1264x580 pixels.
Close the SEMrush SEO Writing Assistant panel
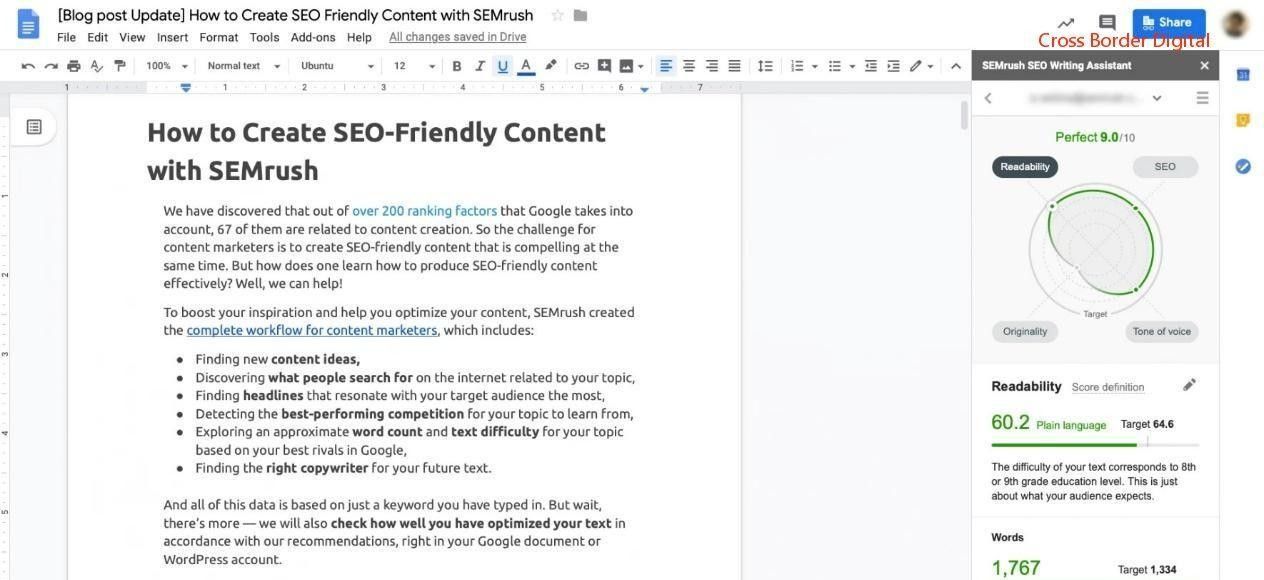tap(1204, 65)
